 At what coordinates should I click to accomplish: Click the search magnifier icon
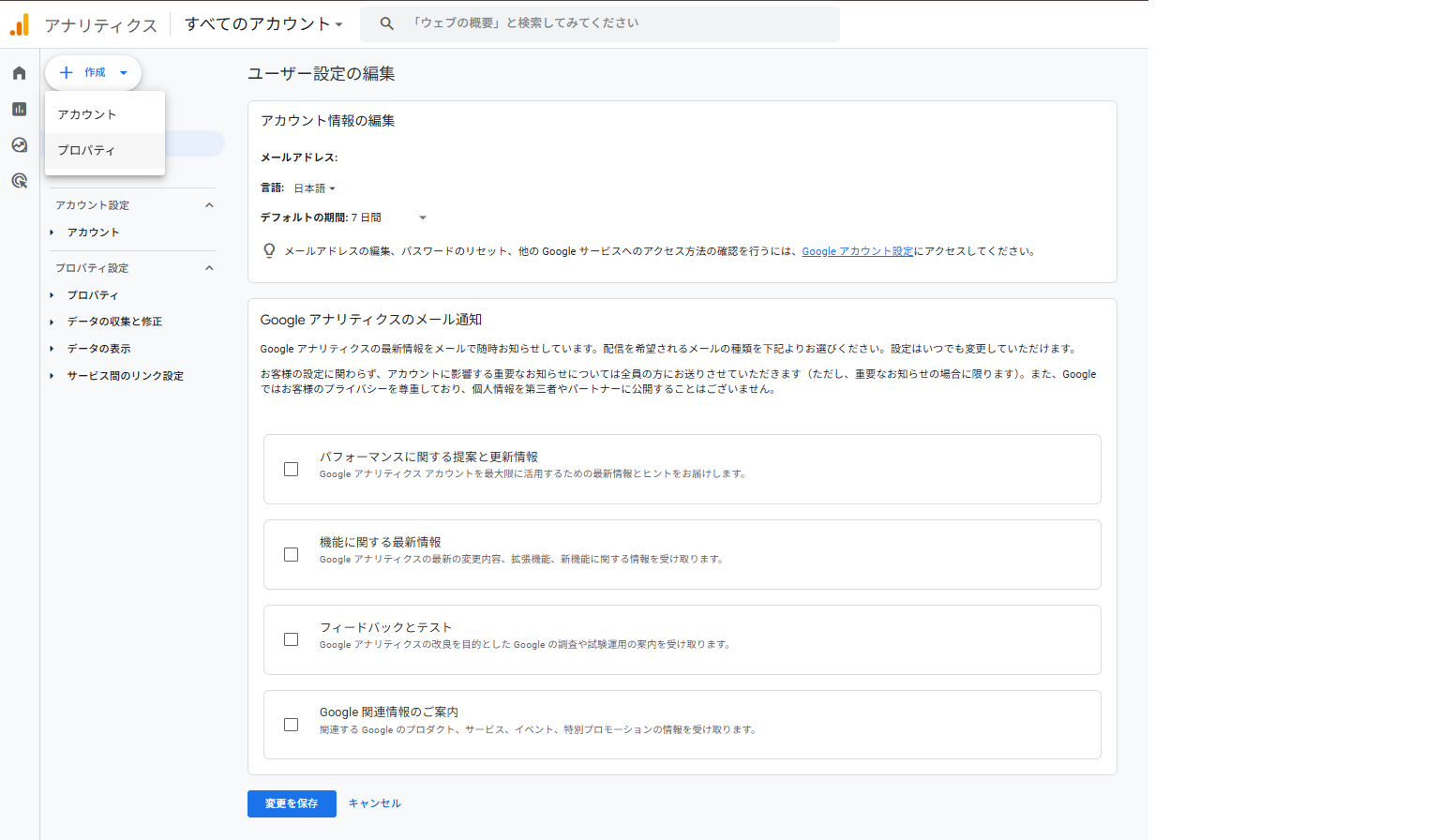(x=386, y=23)
